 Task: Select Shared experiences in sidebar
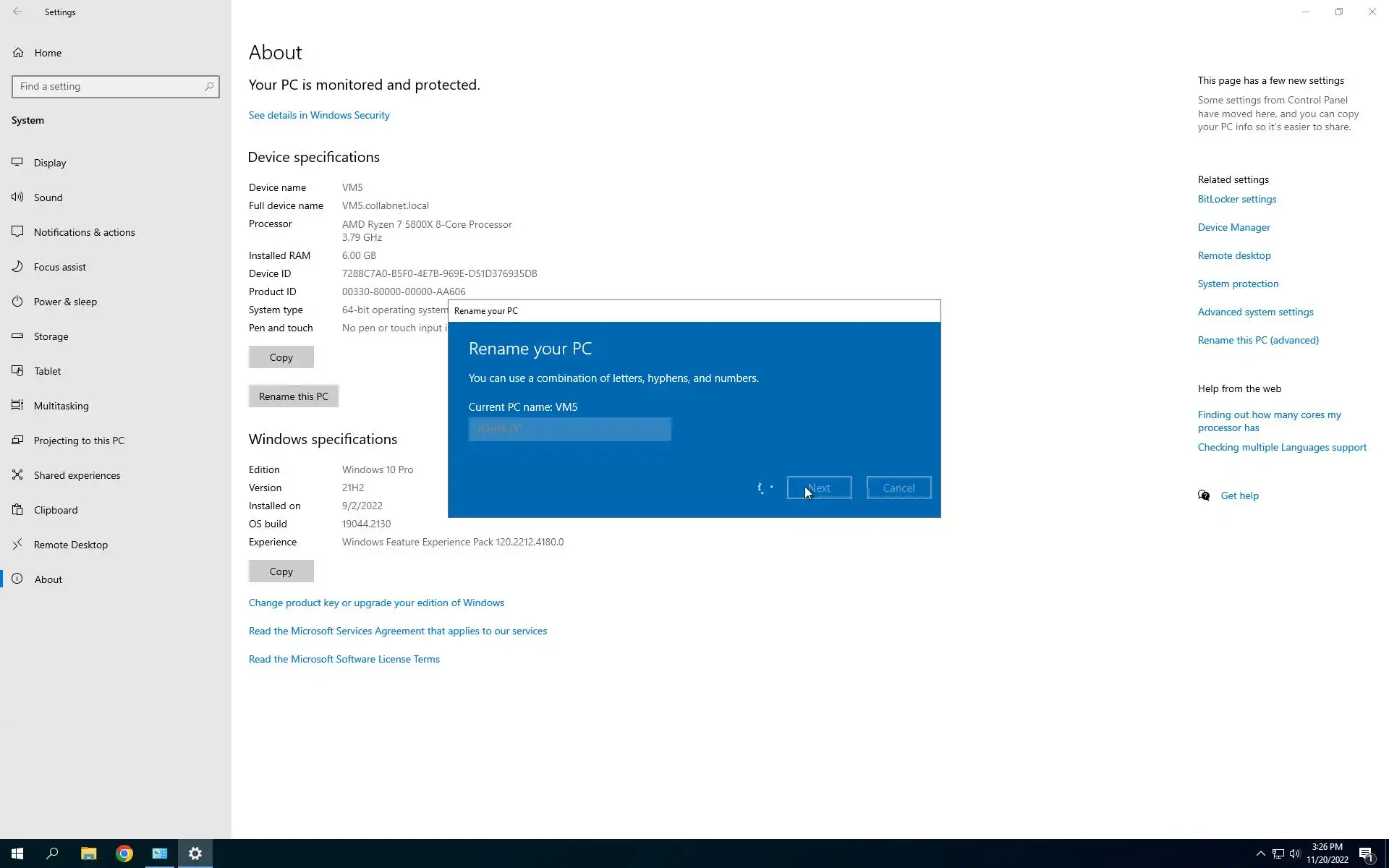point(77,475)
